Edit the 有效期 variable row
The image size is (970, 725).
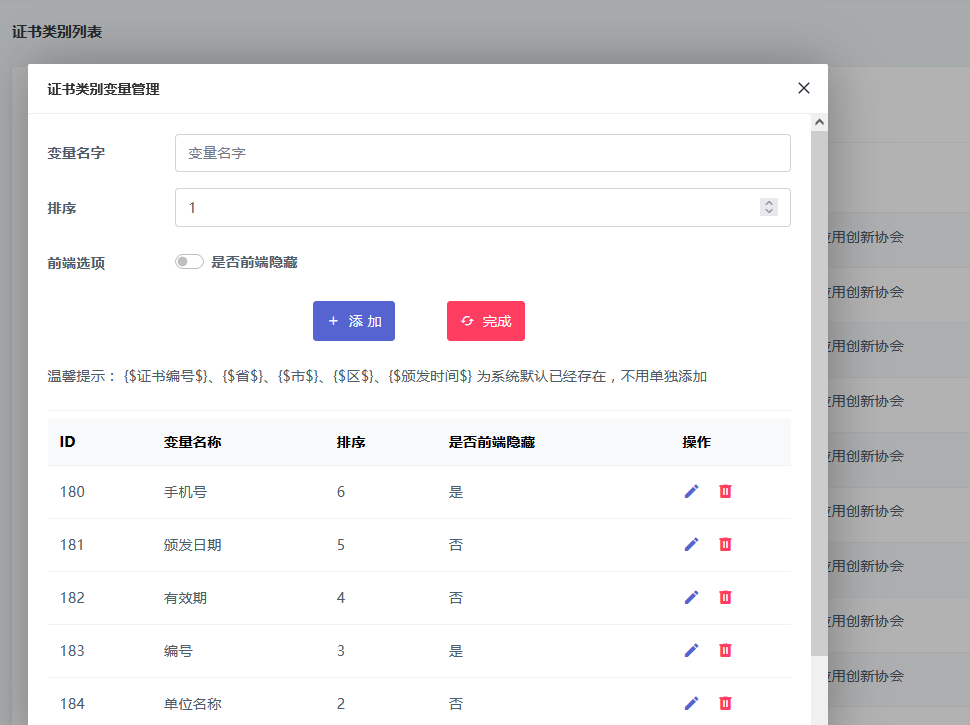pos(692,598)
